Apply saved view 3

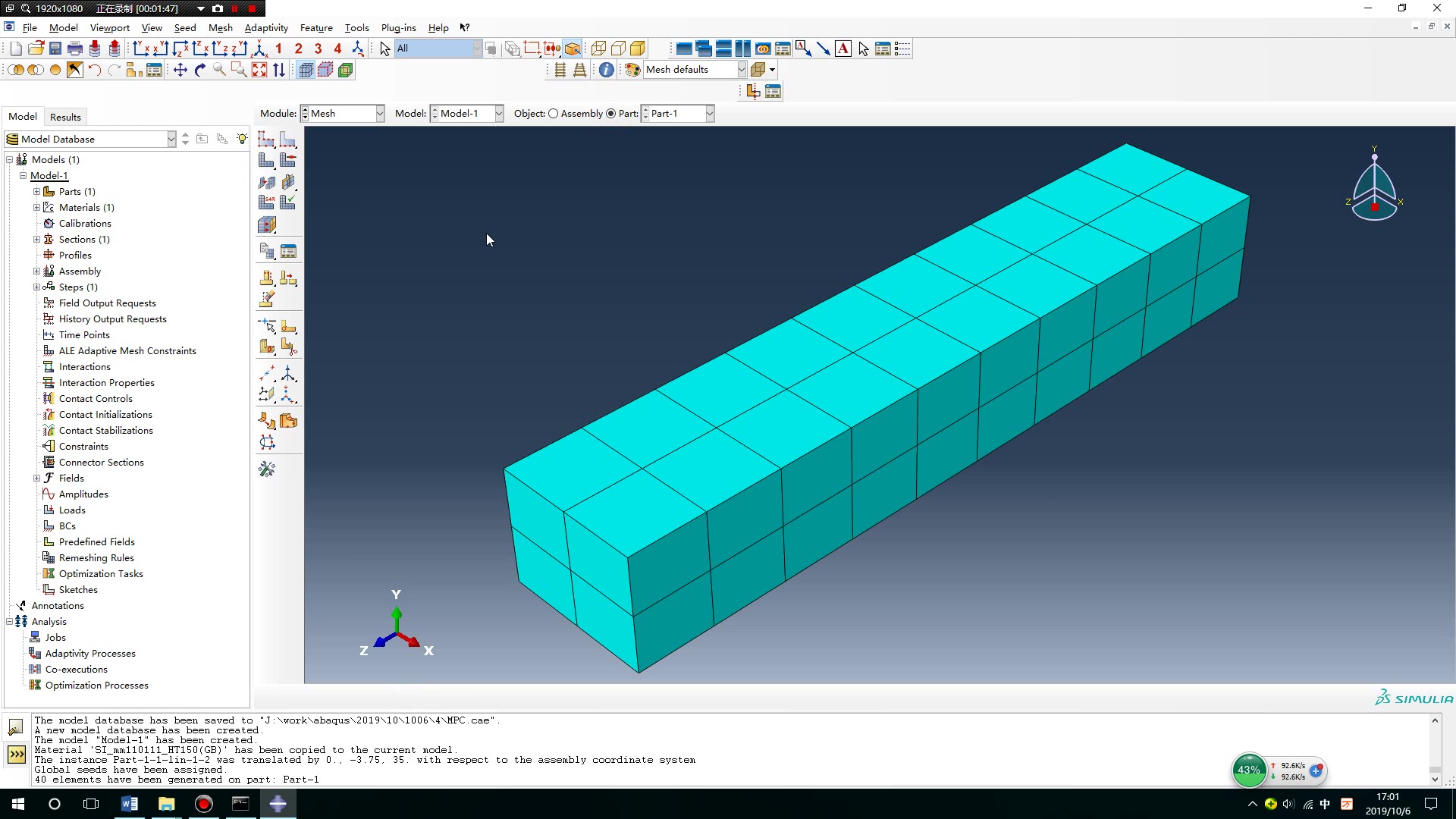click(318, 49)
